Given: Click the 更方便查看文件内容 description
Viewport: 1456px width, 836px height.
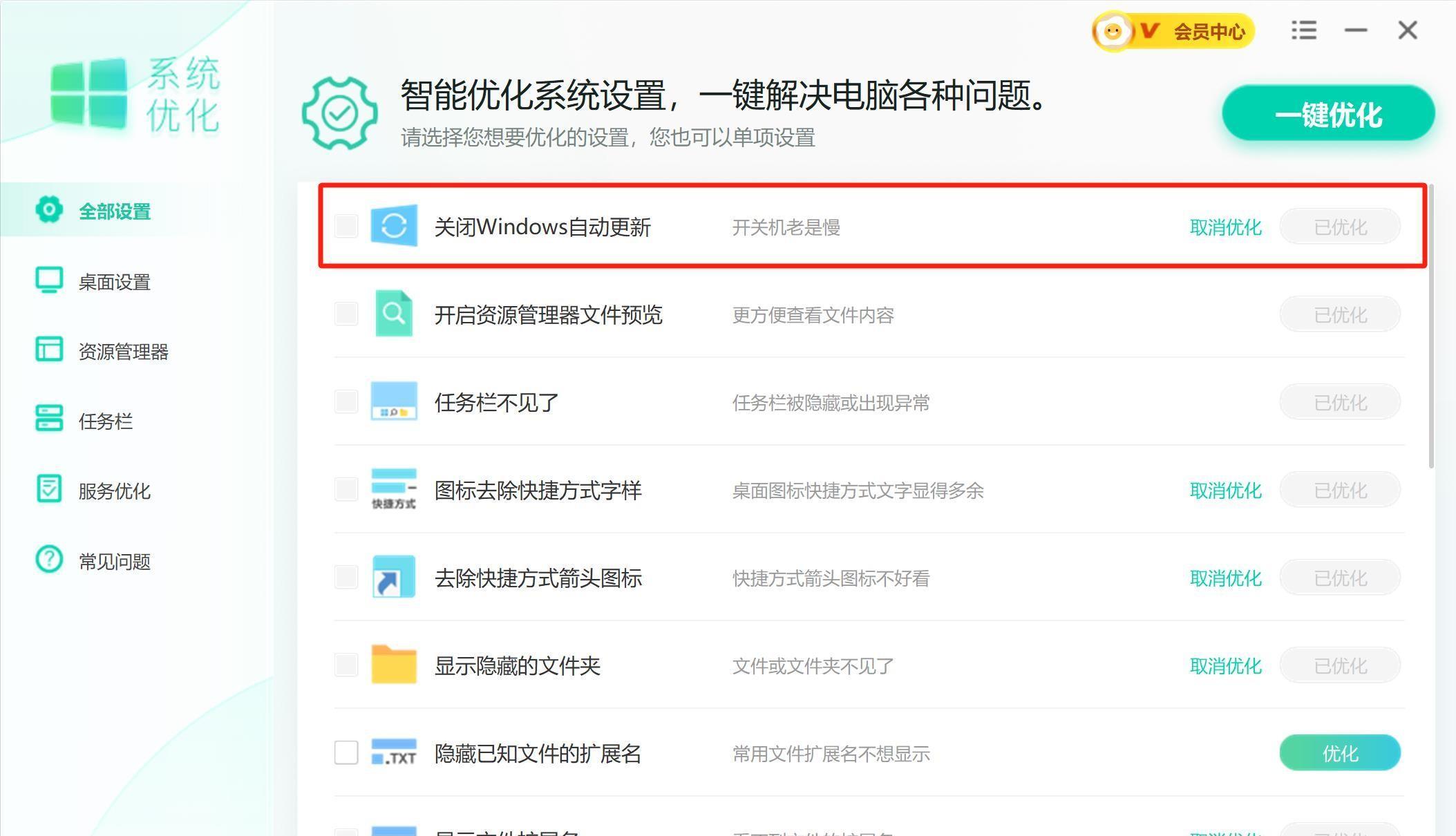Looking at the screenshot, I should click(x=813, y=315).
